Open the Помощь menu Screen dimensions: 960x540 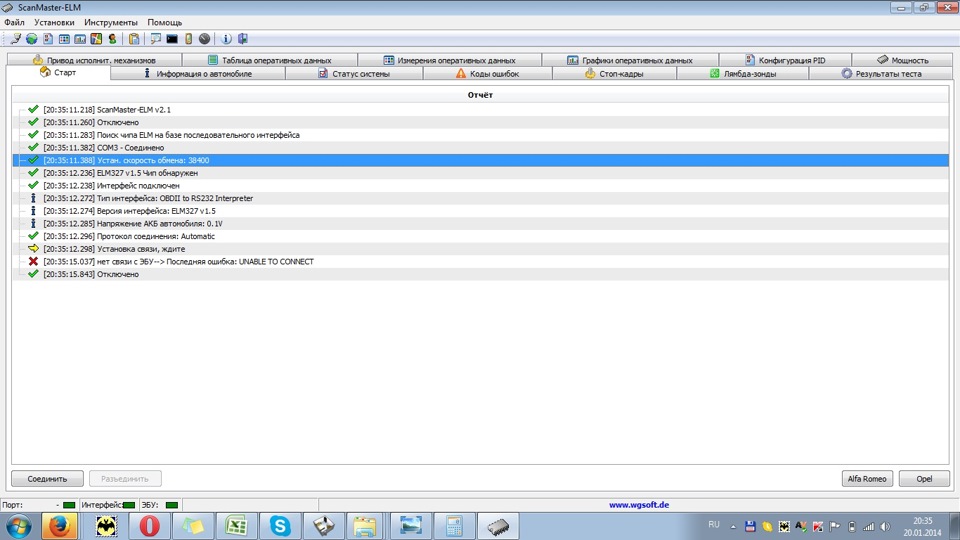pyautogui.click(x=165, y=22)
